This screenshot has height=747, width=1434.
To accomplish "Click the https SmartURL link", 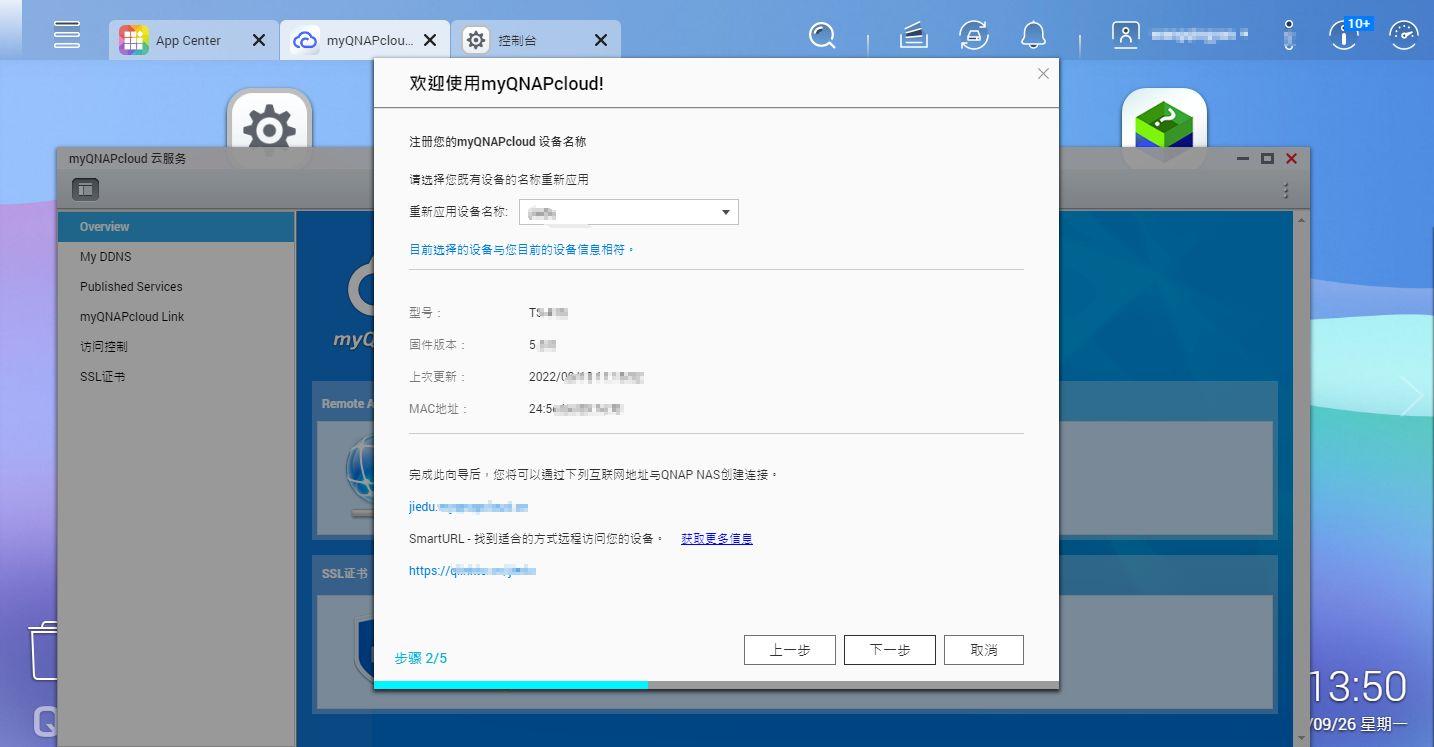I will coord(472,571).
